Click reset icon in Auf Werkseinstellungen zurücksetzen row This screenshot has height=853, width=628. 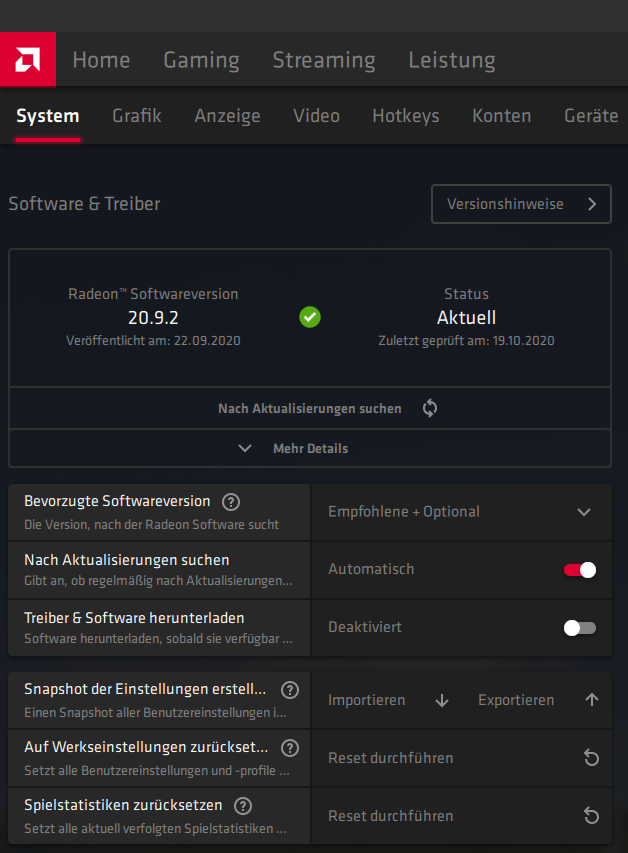[x=591, y=758]
